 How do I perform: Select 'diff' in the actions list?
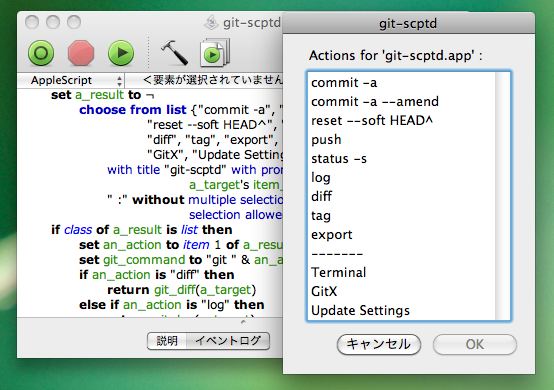[x=401, y=197]
